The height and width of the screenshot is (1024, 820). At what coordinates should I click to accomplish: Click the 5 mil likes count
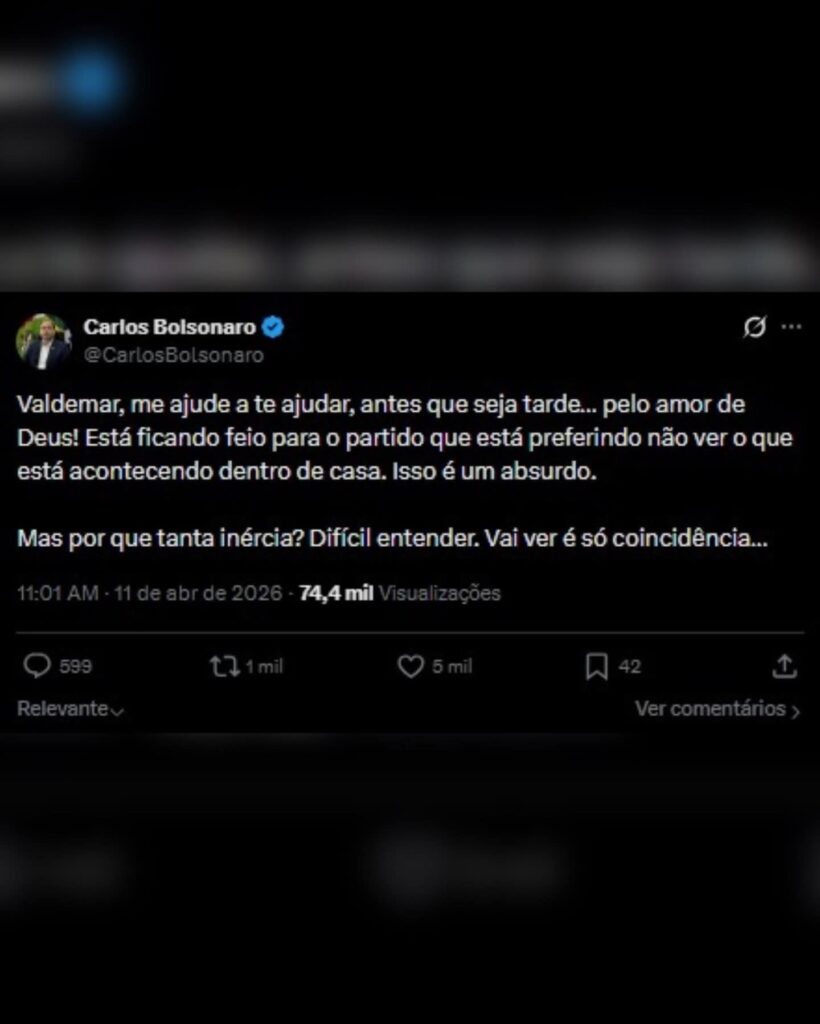click(x=452, y=666)
